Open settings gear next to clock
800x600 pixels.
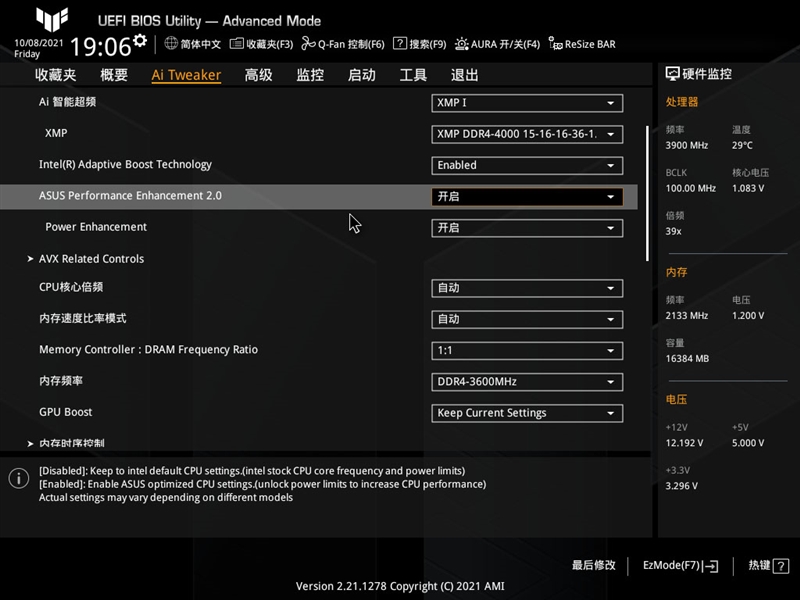tap(140, 40)
